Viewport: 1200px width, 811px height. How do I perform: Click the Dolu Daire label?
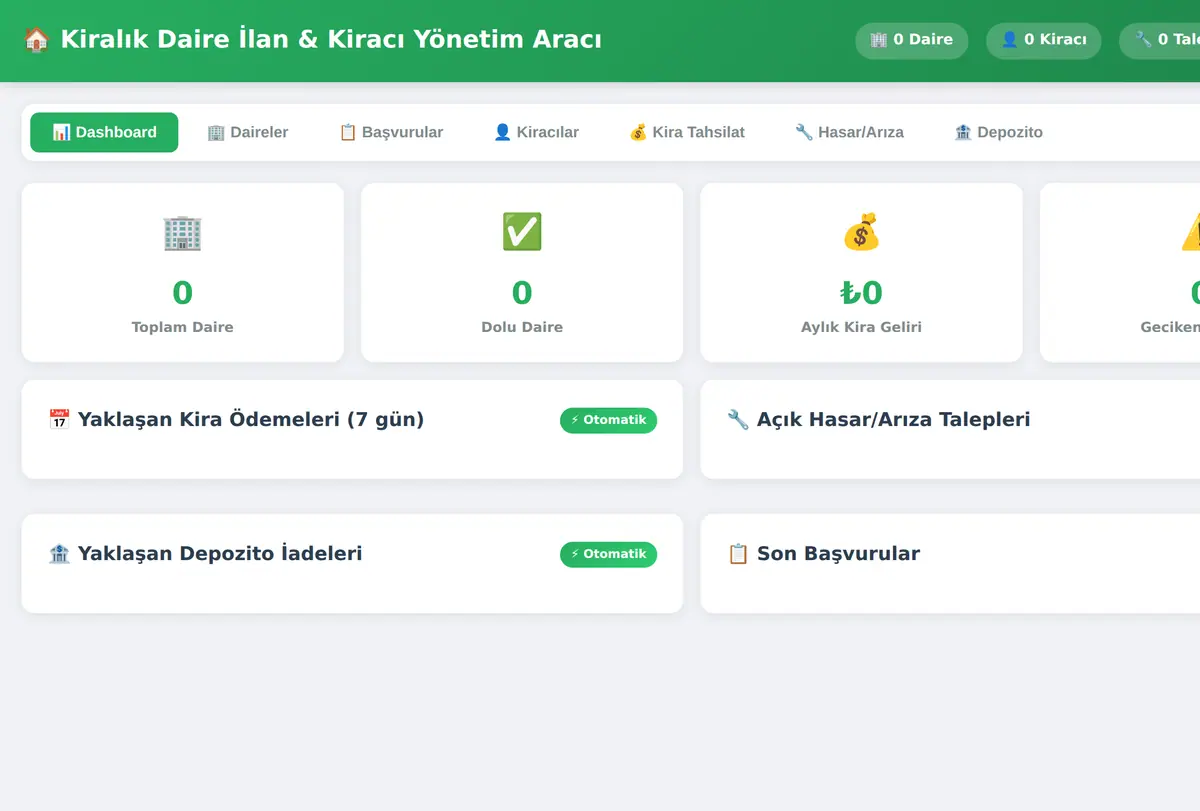tap(522, 327)
